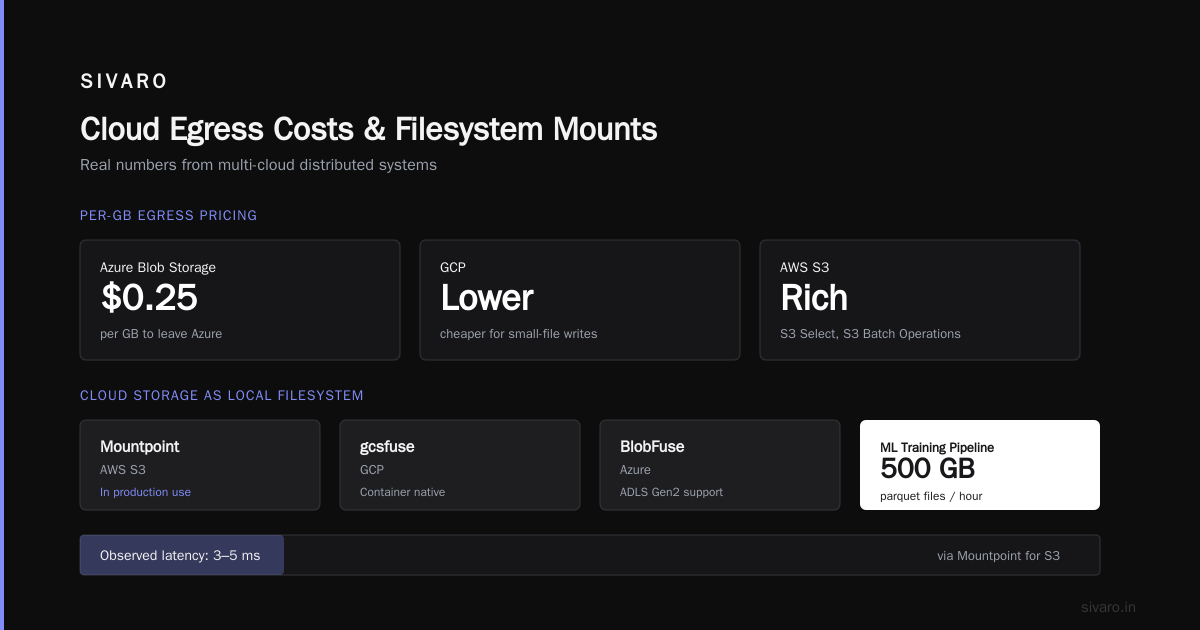The width and height of the screenshot is (1200, 630).
Task: Select 'Azure' subtitle under BlobFuse
Action: tap(635, 470)
